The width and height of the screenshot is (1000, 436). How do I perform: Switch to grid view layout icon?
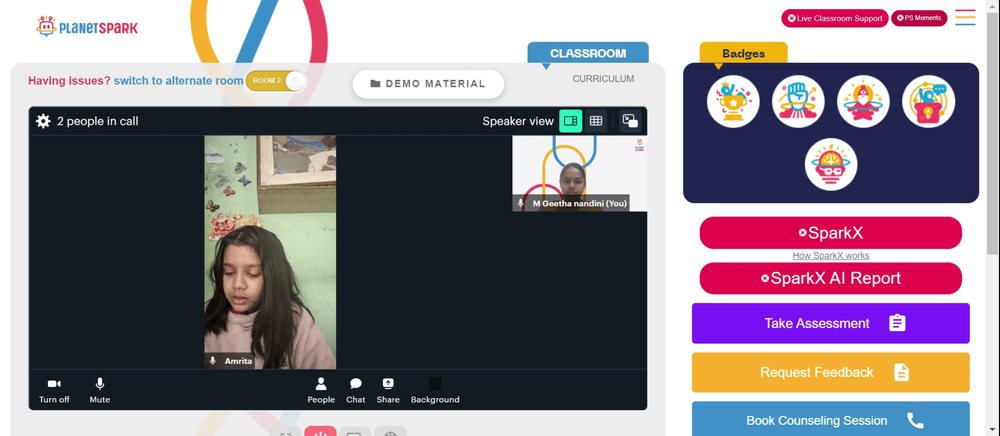pos(596,121)
